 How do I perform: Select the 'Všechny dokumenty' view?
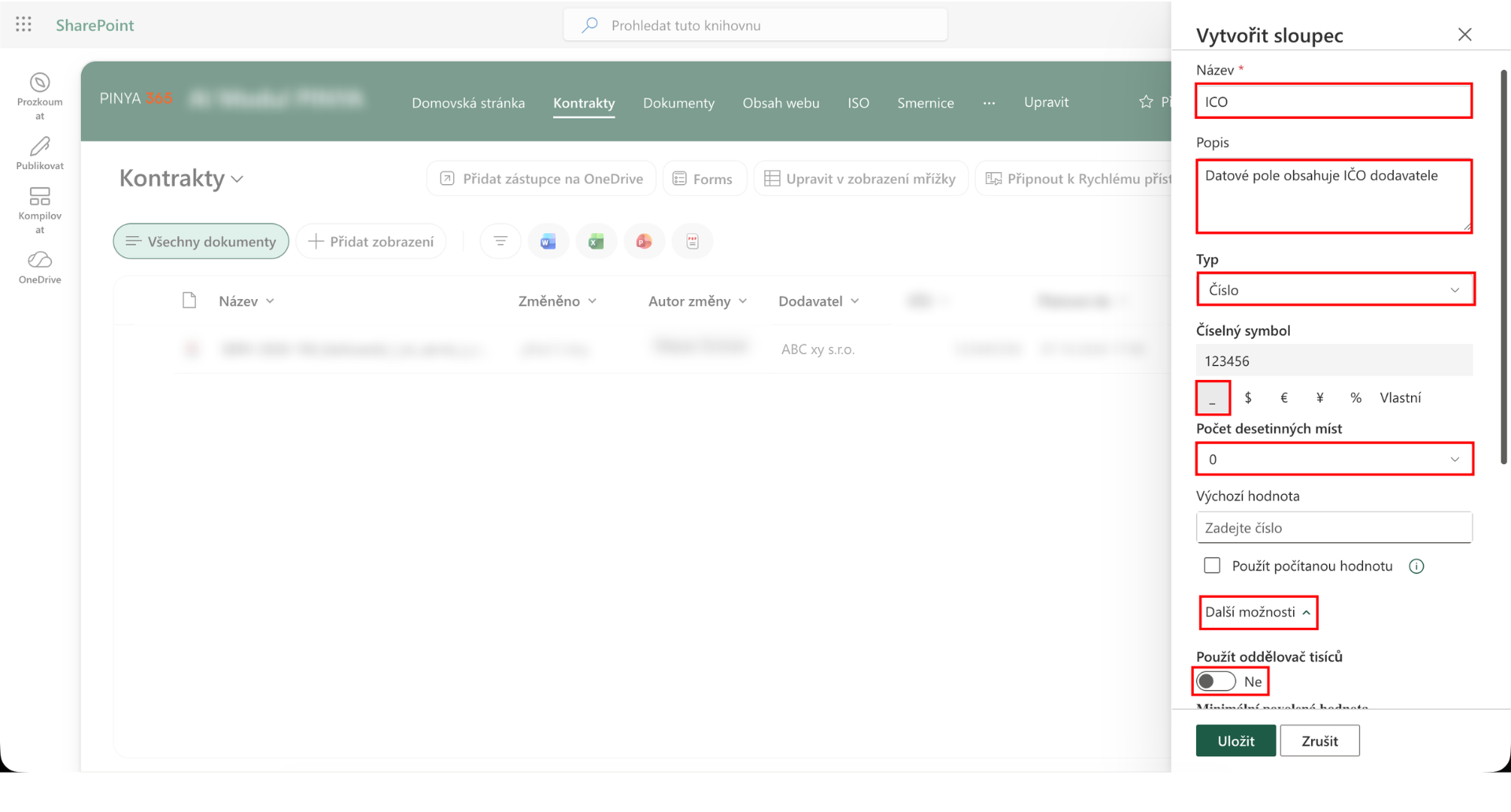pos(201,241)
